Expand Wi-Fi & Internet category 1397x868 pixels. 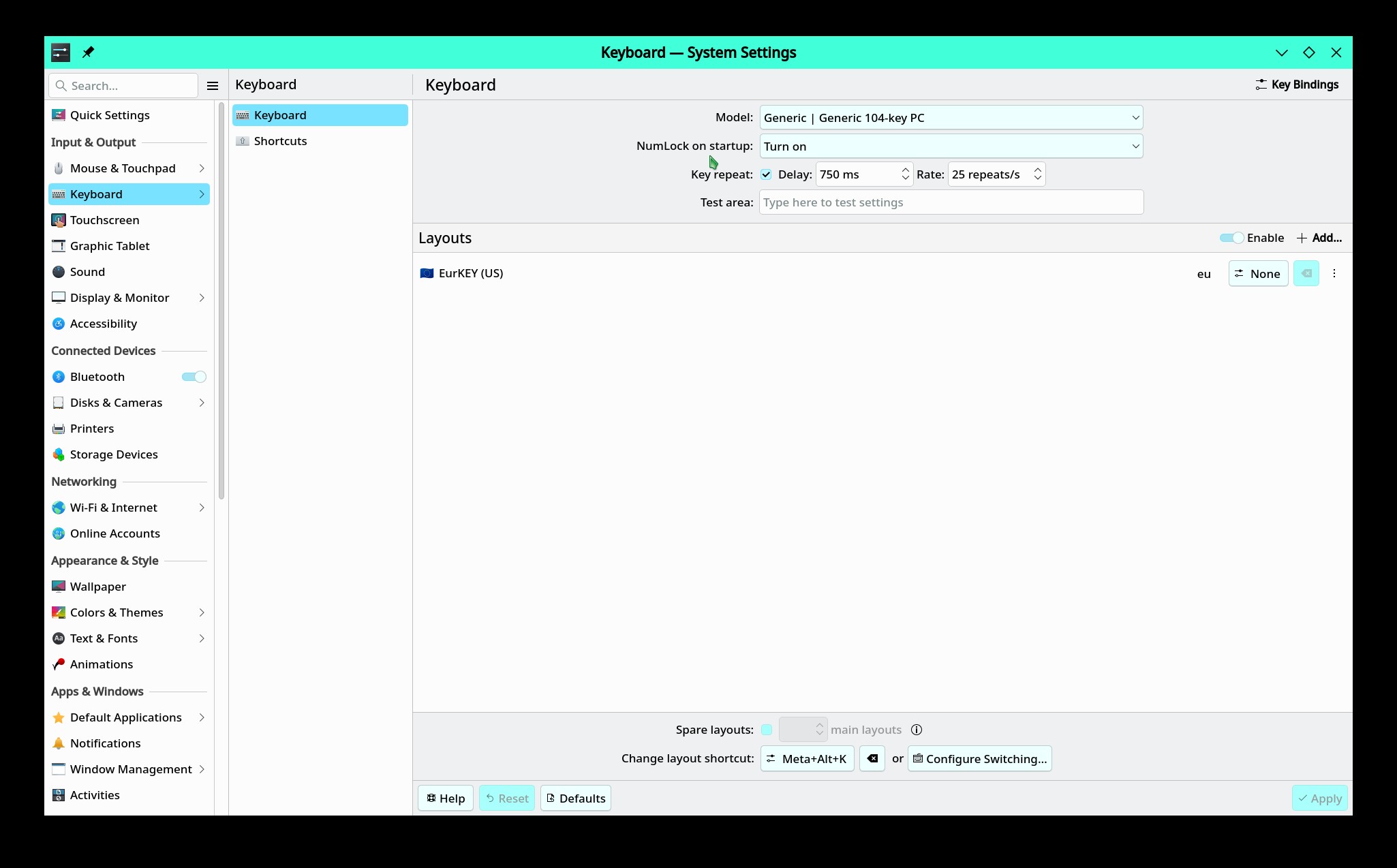click(x=129, y=508)
